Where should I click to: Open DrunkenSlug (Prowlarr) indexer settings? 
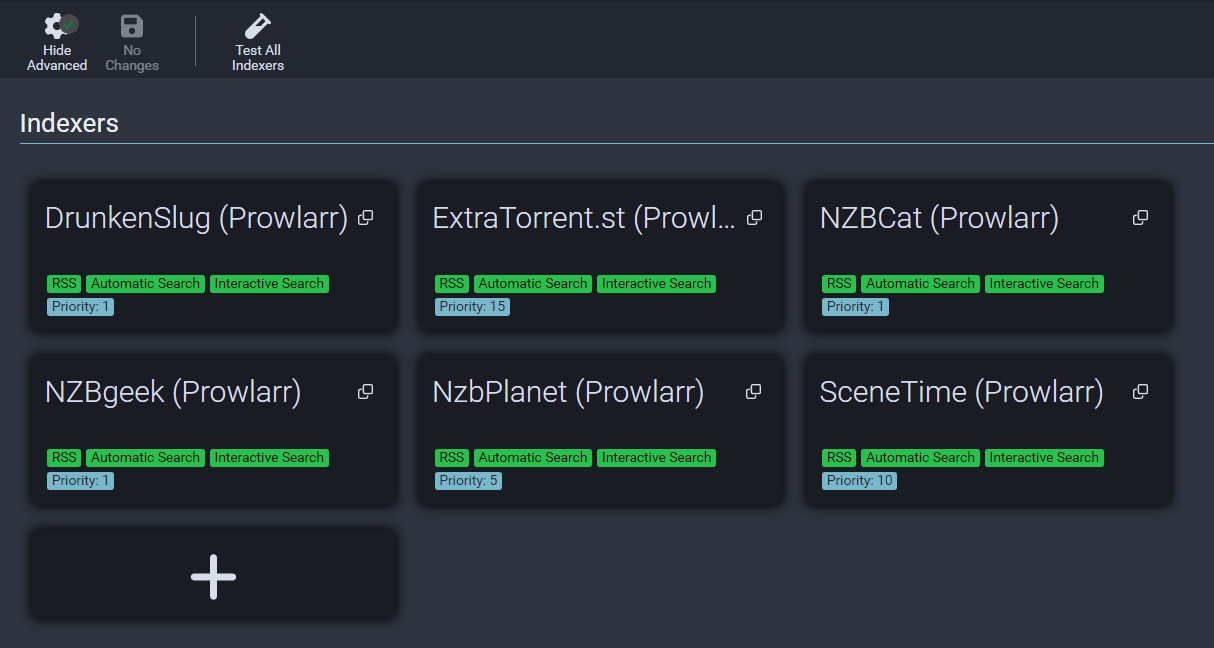196,219
